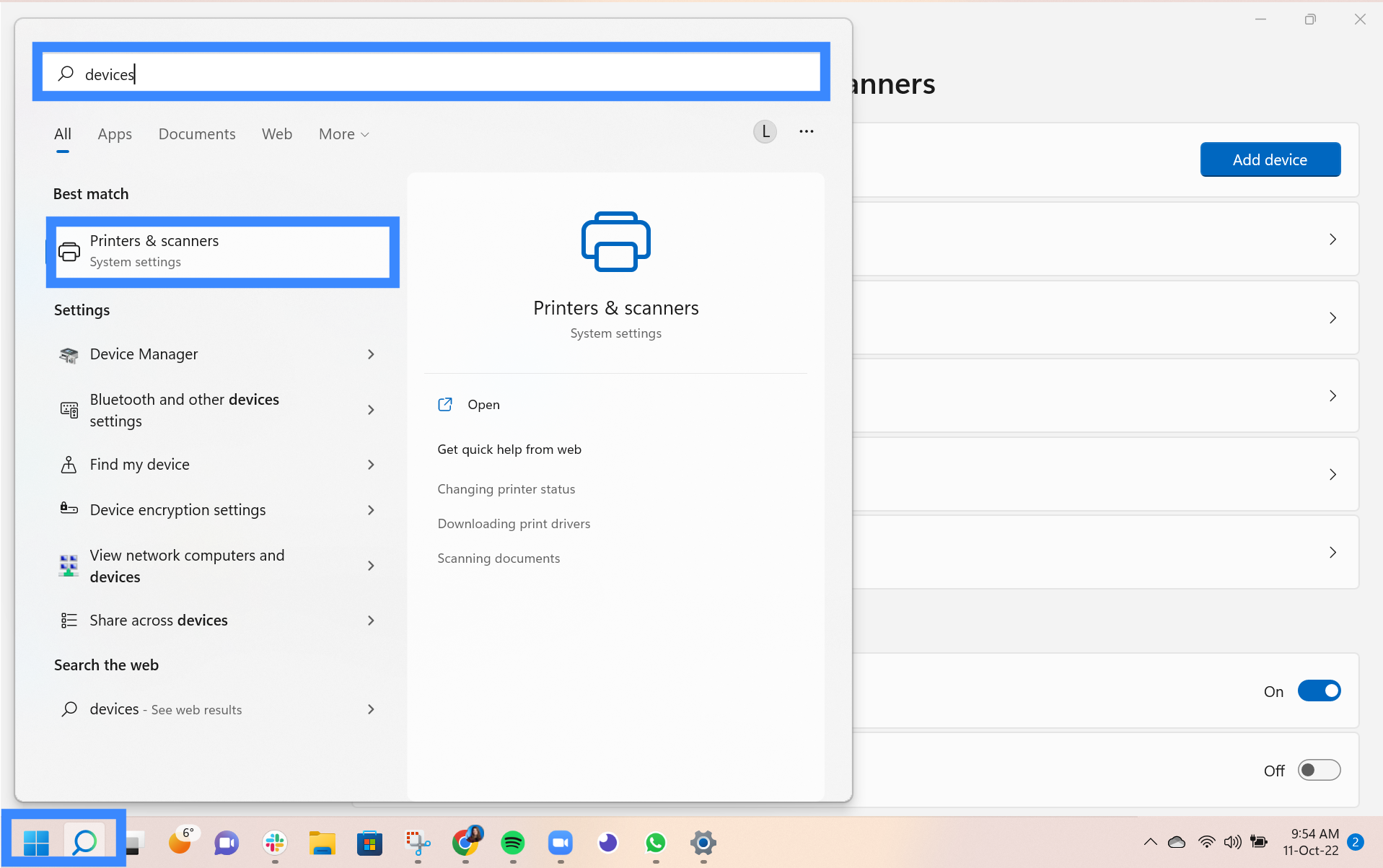
Task: Switch to Chrome on the taskbar
Action: tap(466, 841)
